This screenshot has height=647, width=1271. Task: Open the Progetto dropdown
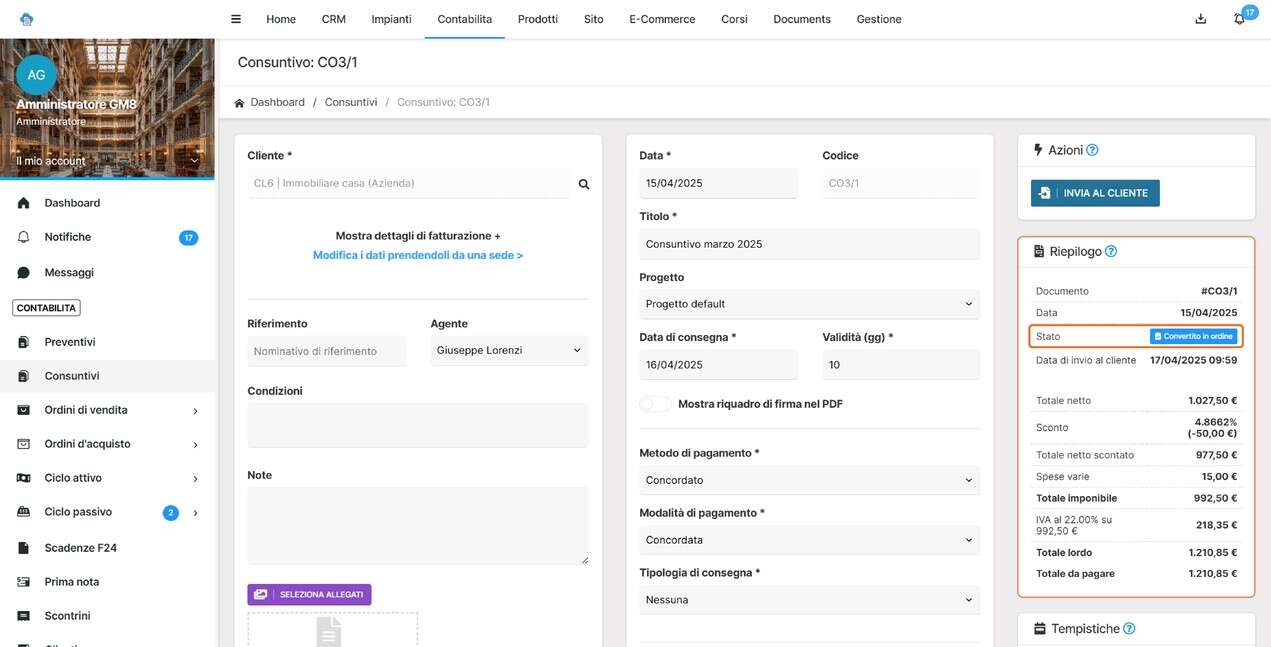coord(808,304)
